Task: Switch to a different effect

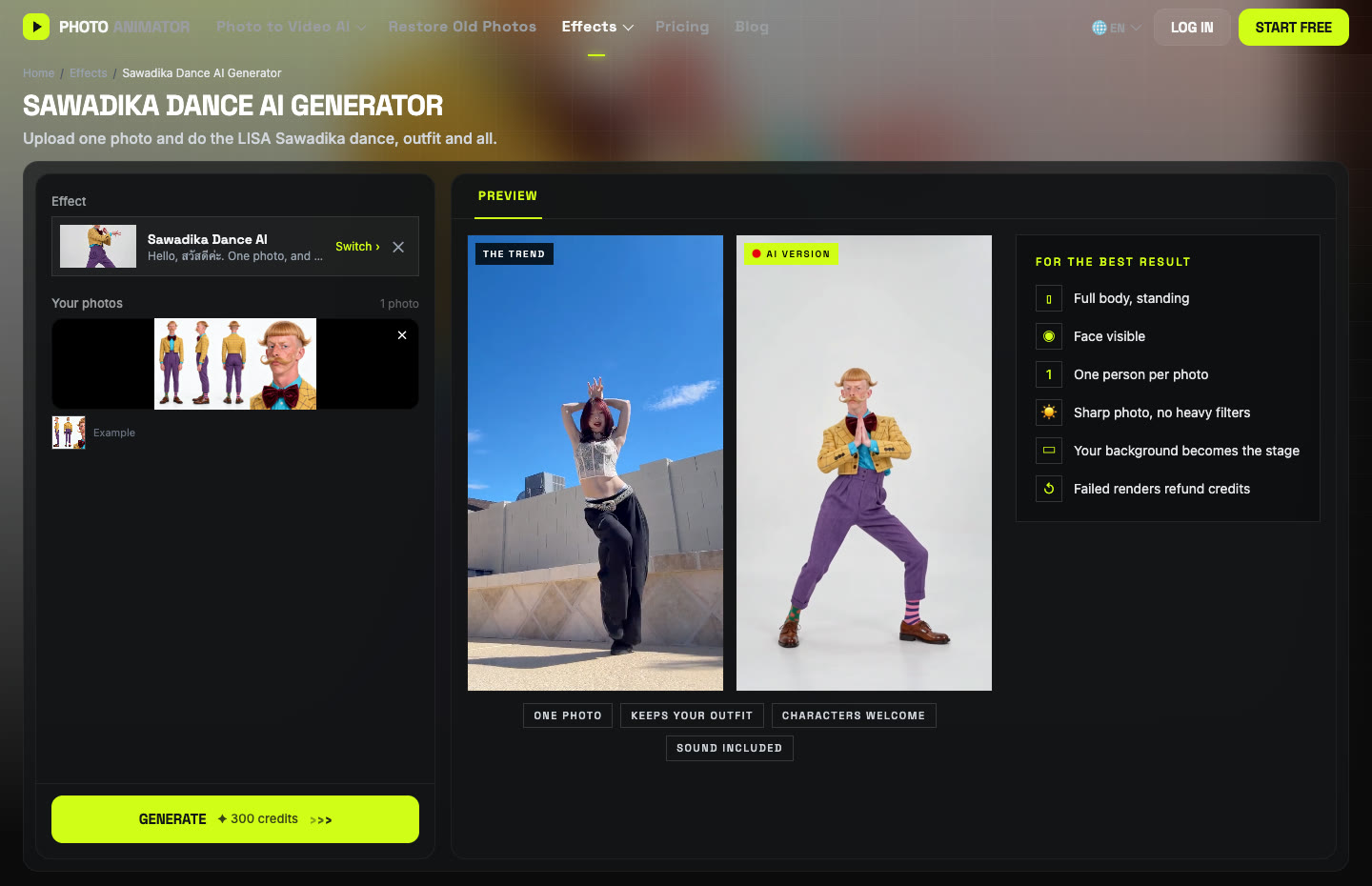Action: 357,247
